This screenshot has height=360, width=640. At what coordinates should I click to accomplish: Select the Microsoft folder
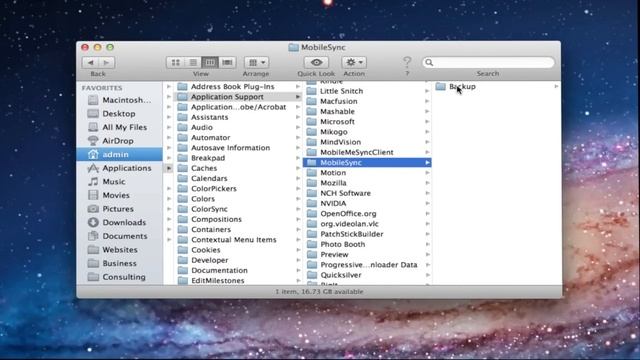(367, 122)
